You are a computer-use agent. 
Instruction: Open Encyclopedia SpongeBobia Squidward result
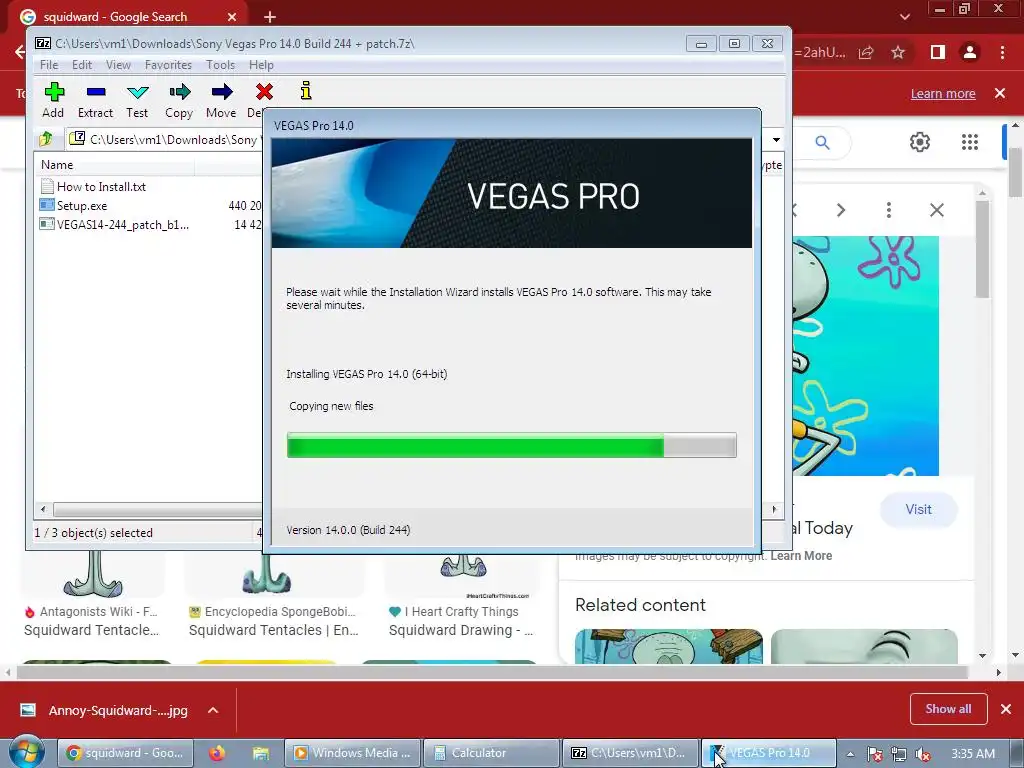(274, 630)
